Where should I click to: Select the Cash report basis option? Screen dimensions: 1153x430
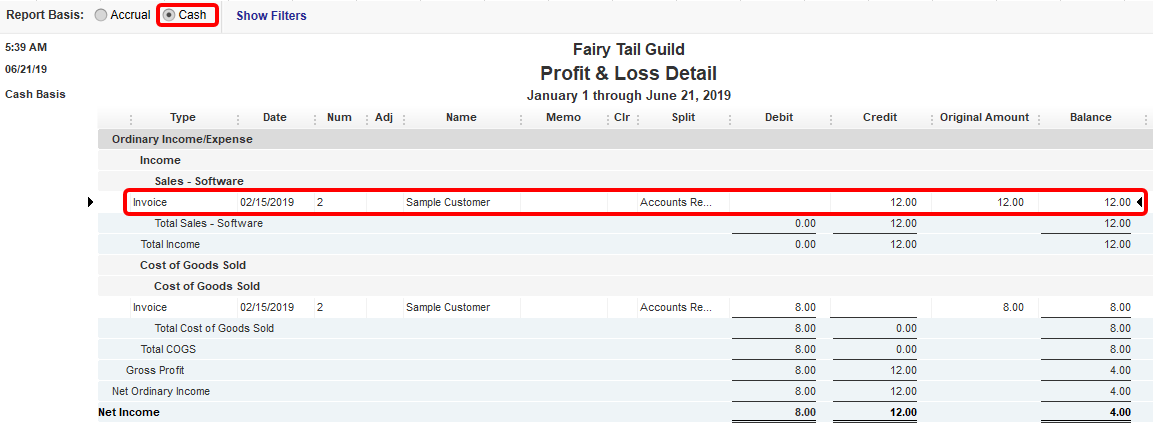169,16
